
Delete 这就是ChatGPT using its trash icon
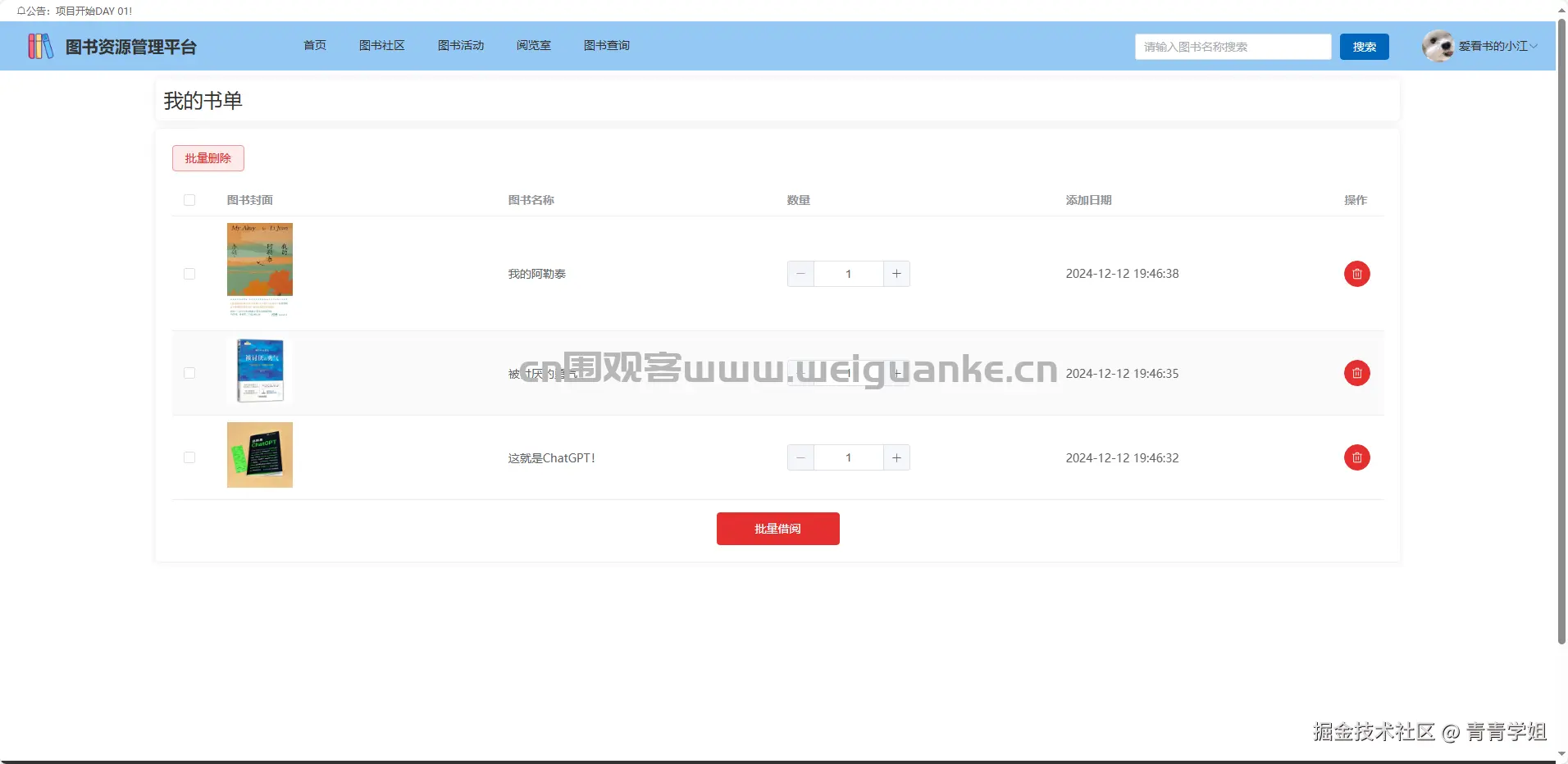[1356, 457]
